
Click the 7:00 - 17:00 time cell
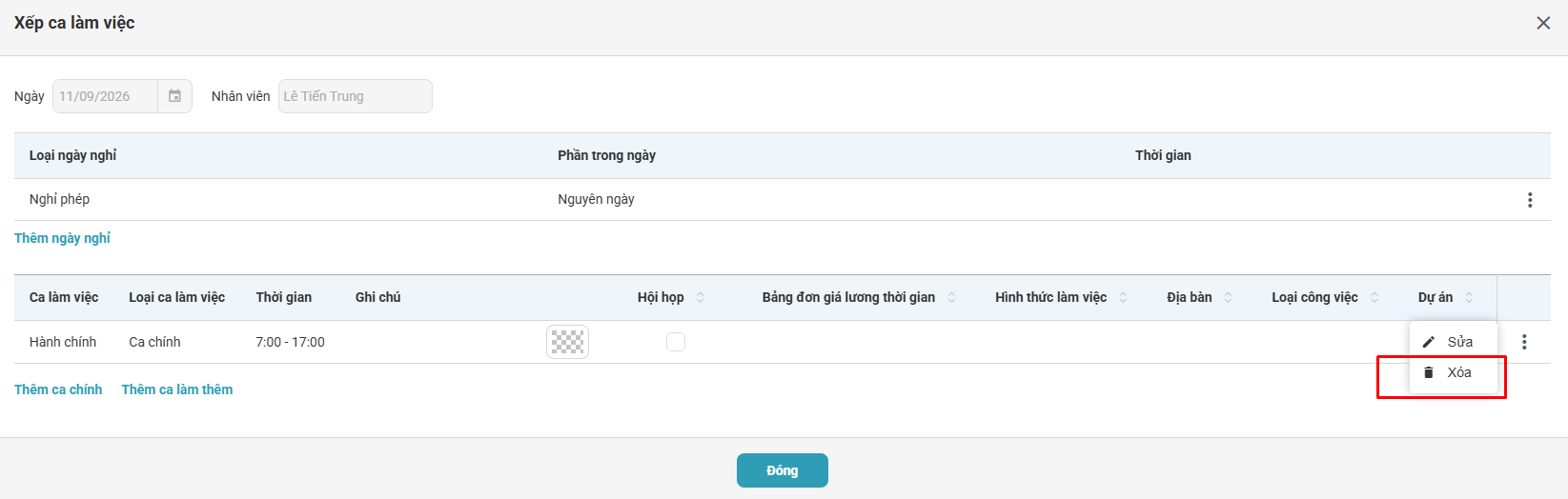[x=290, y=342]
